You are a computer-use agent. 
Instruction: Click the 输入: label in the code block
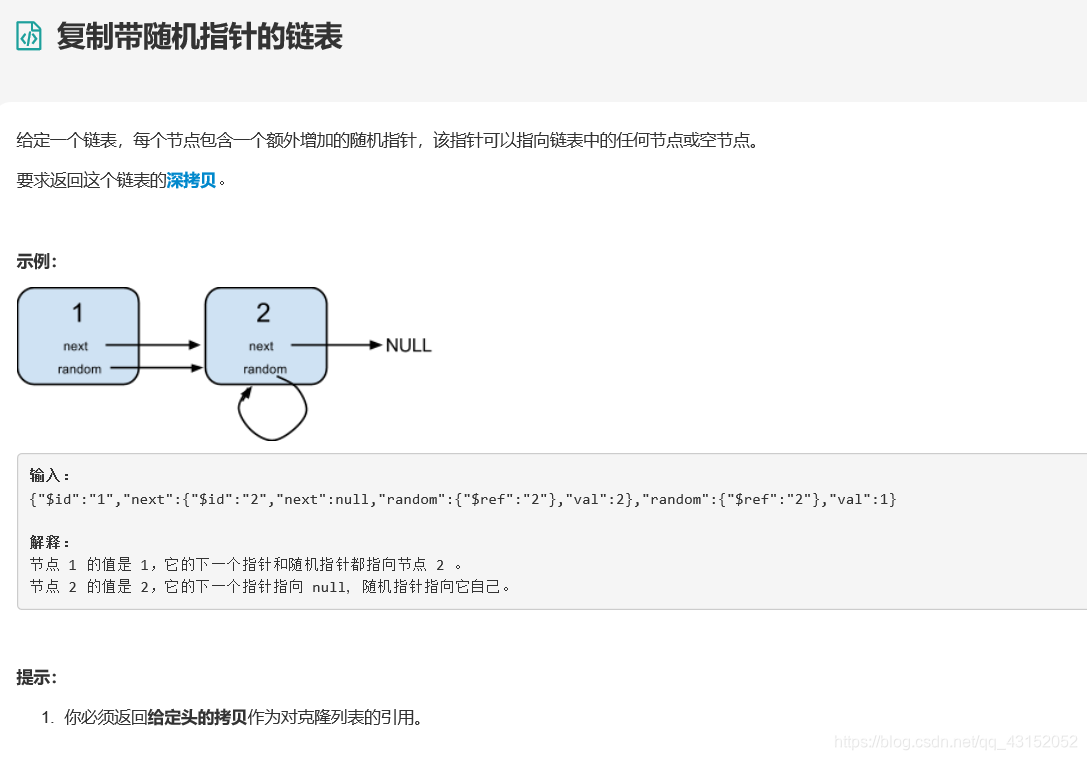coord(49,475)
